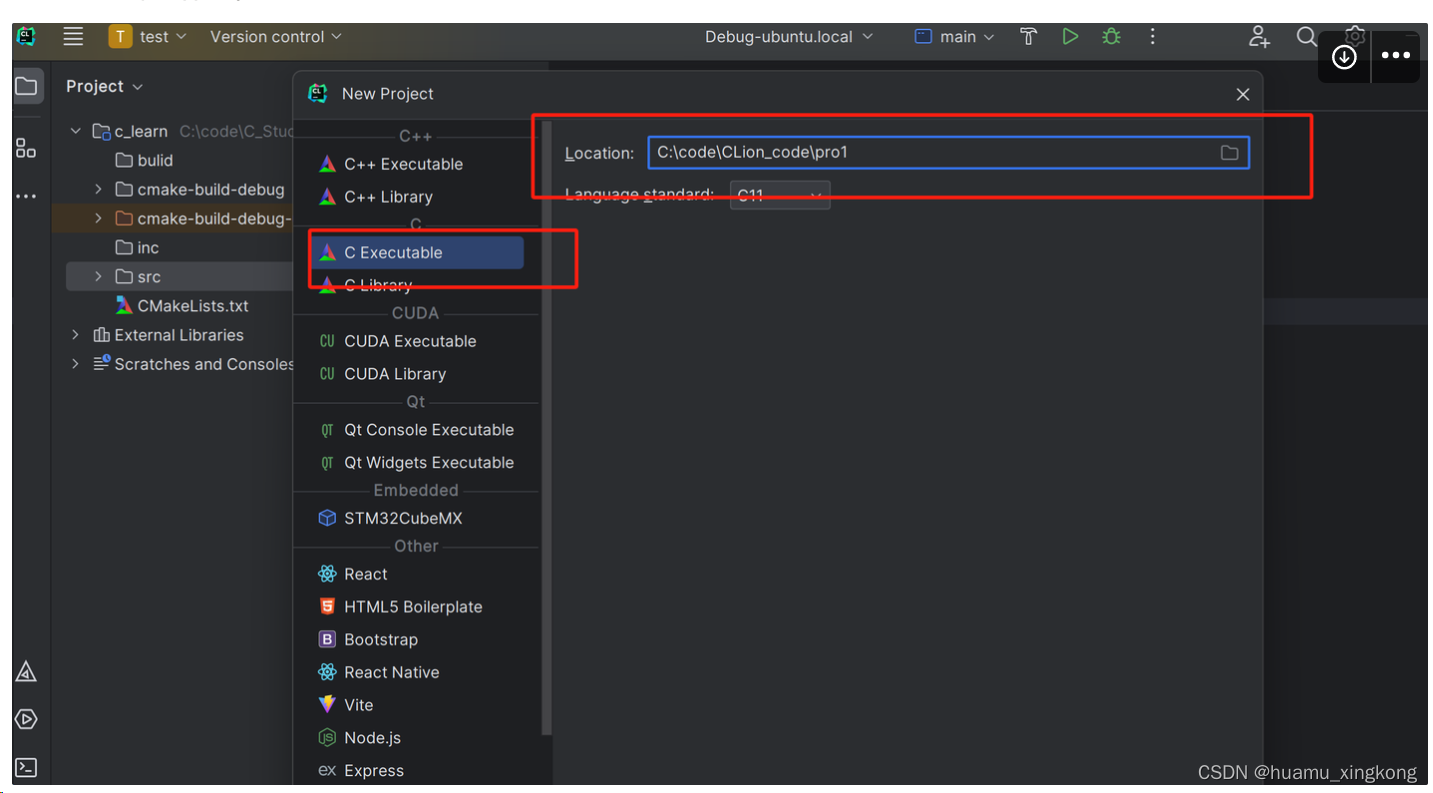
Task: Open Language standard C11 dropdown
Action: (780, 195)
